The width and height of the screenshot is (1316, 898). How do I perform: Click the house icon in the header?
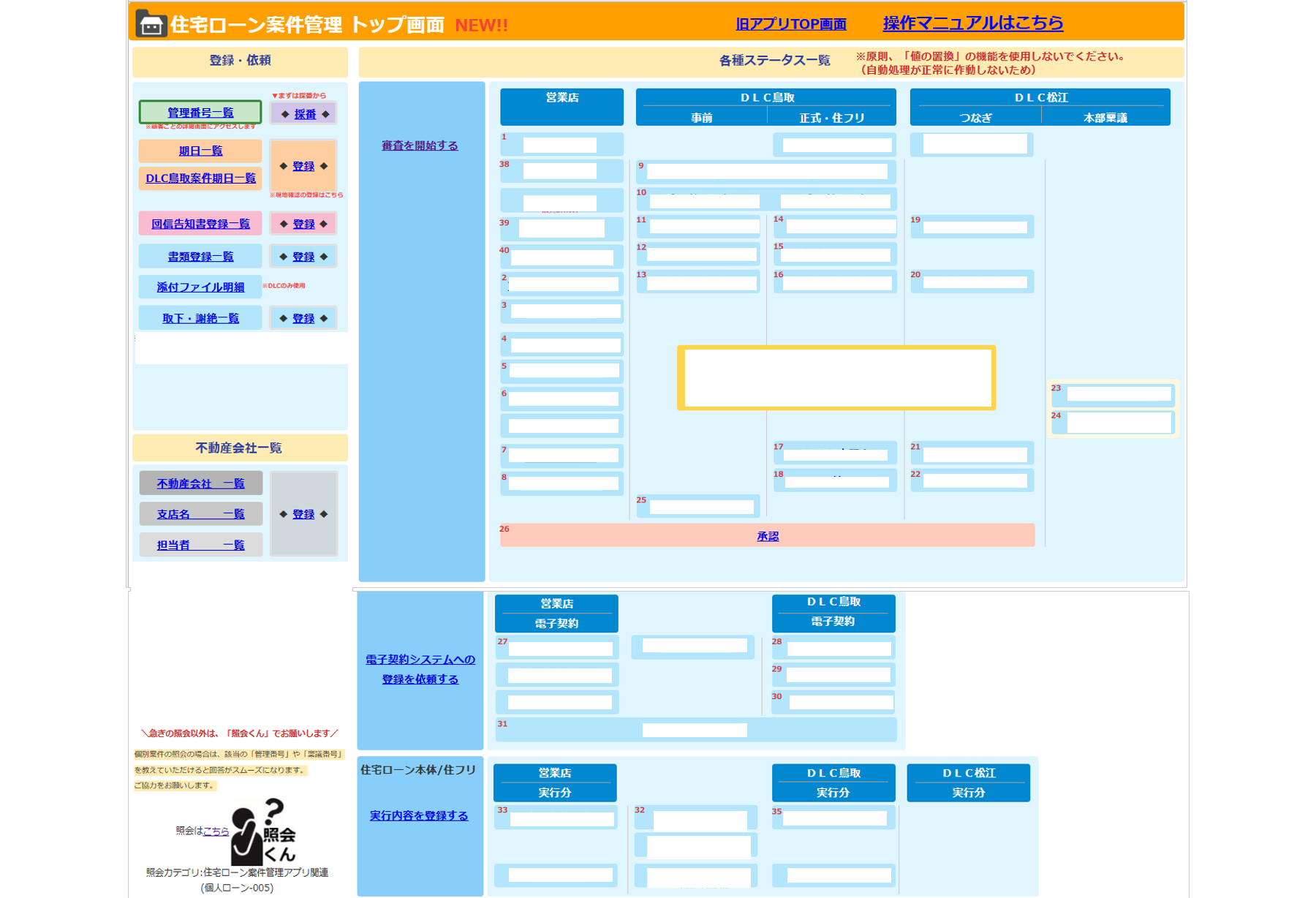click(151, 24)
